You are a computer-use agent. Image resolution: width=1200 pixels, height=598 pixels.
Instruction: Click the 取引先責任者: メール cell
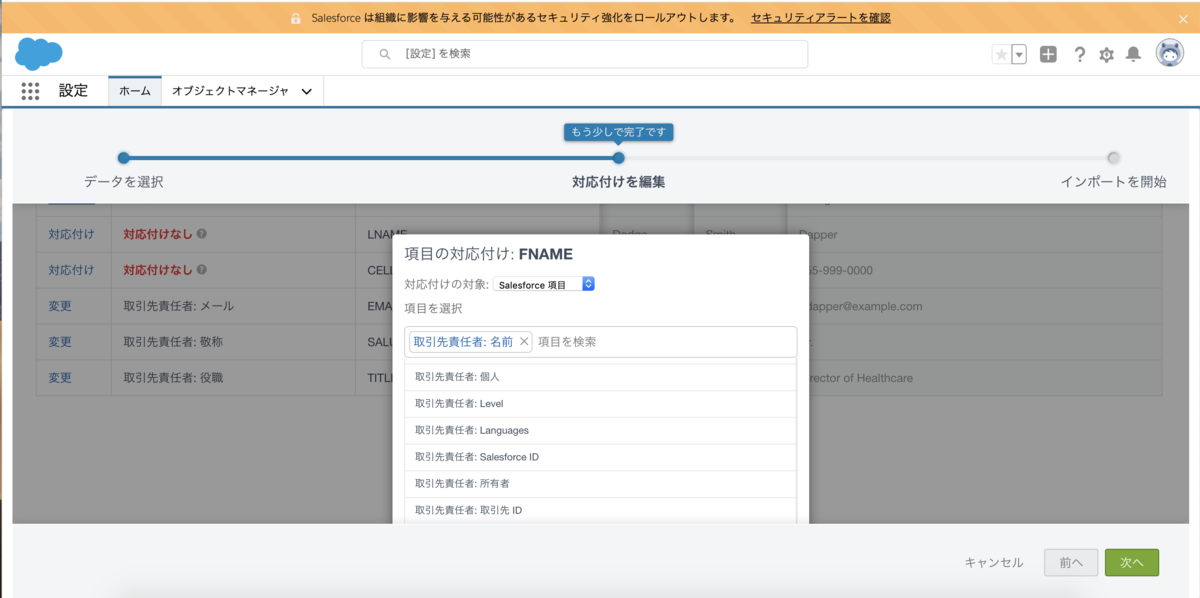(x=235, y=306)
